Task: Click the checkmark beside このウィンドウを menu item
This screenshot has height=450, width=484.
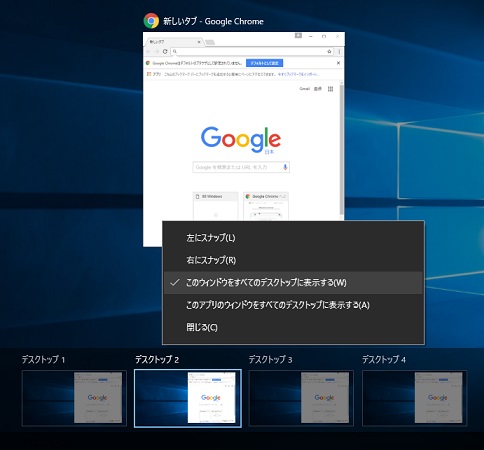Action: pyautogui.click(x=175, y=283)
